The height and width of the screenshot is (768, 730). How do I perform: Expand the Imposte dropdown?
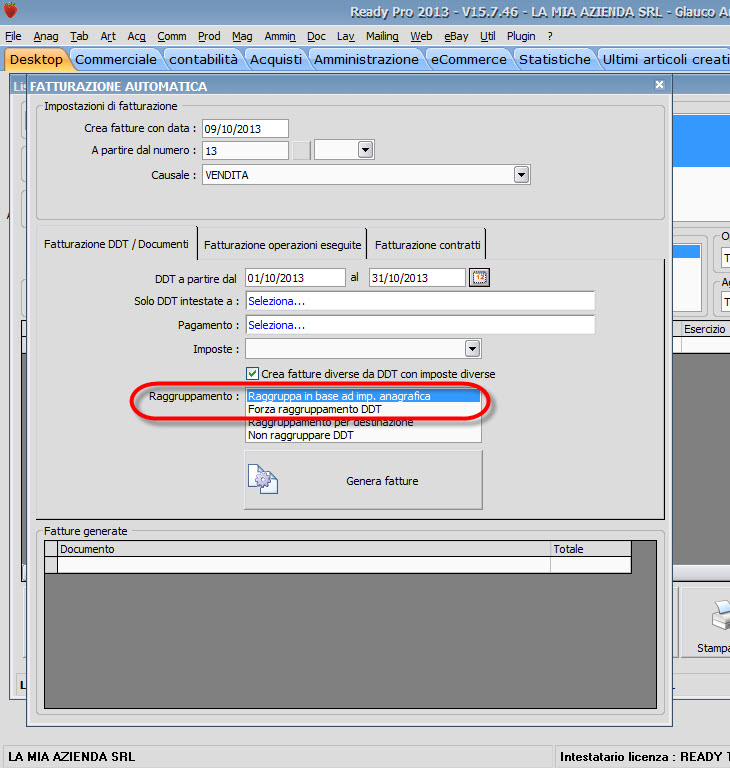[x=472, y=349]
